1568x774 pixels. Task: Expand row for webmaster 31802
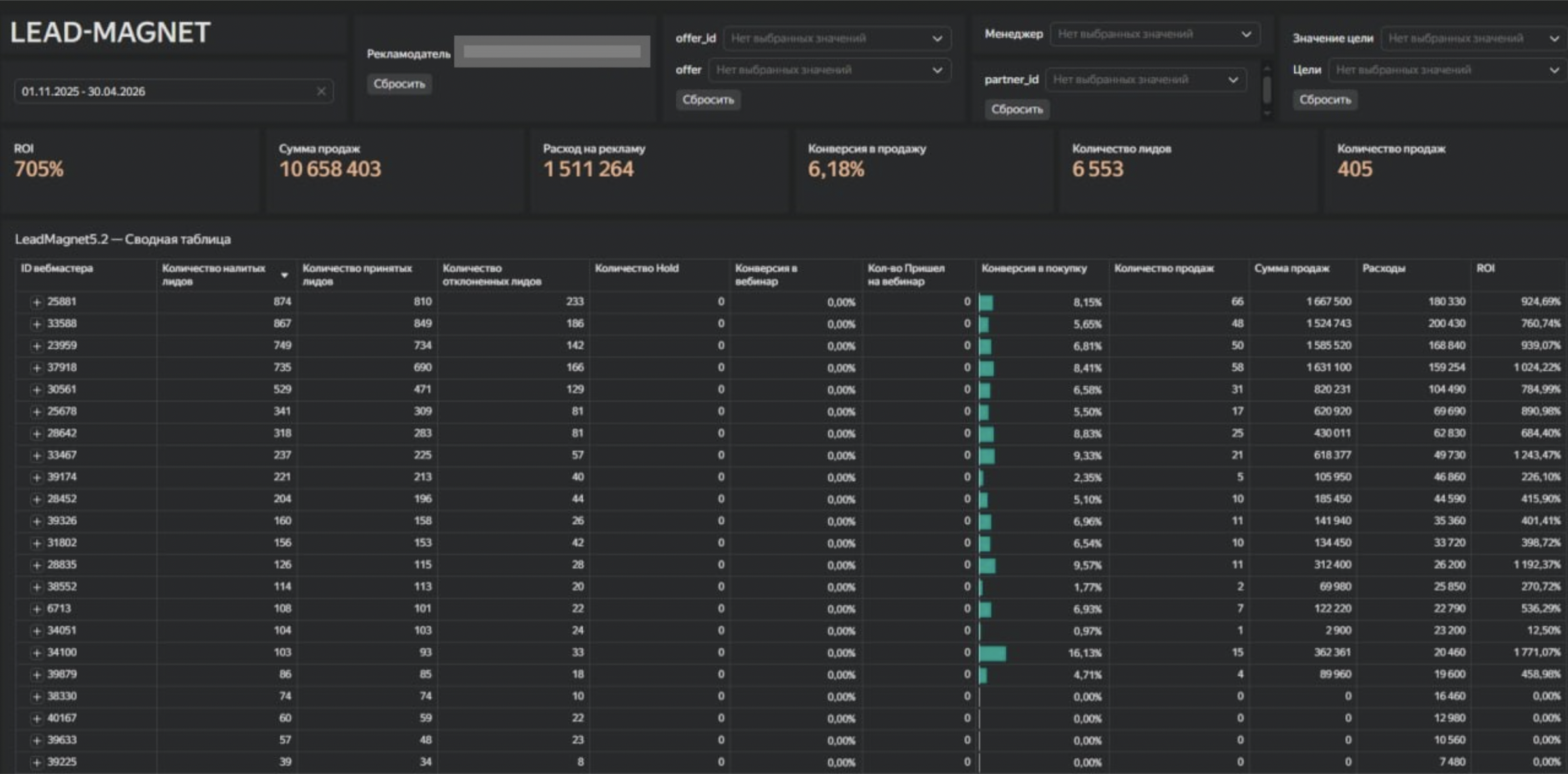coord(36,543)
